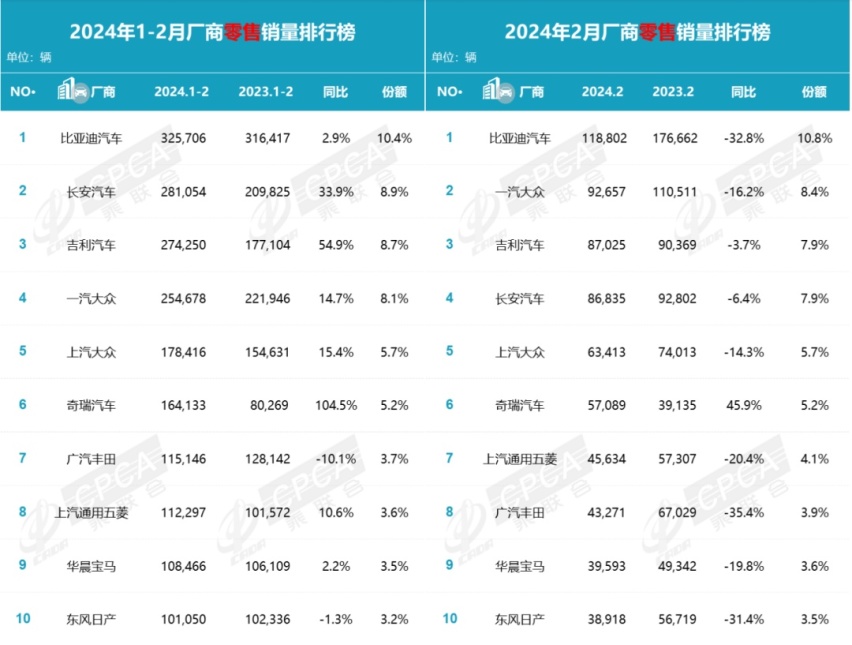This screenshot has height=645, width=852.
Task: Click the -6.4% cell
Action: point(744,298)
